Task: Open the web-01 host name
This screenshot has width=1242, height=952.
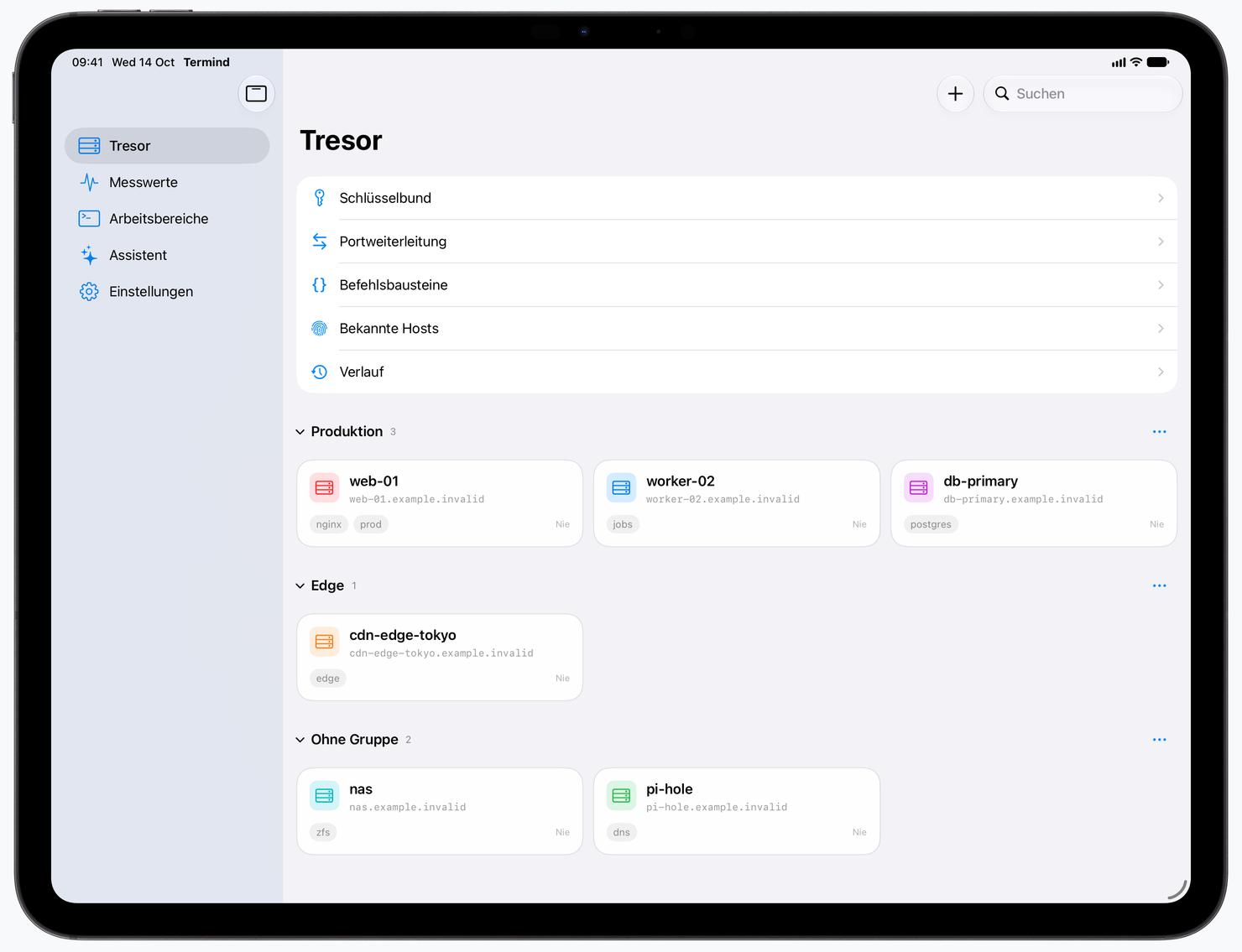Action: click(x=374, y=481)
